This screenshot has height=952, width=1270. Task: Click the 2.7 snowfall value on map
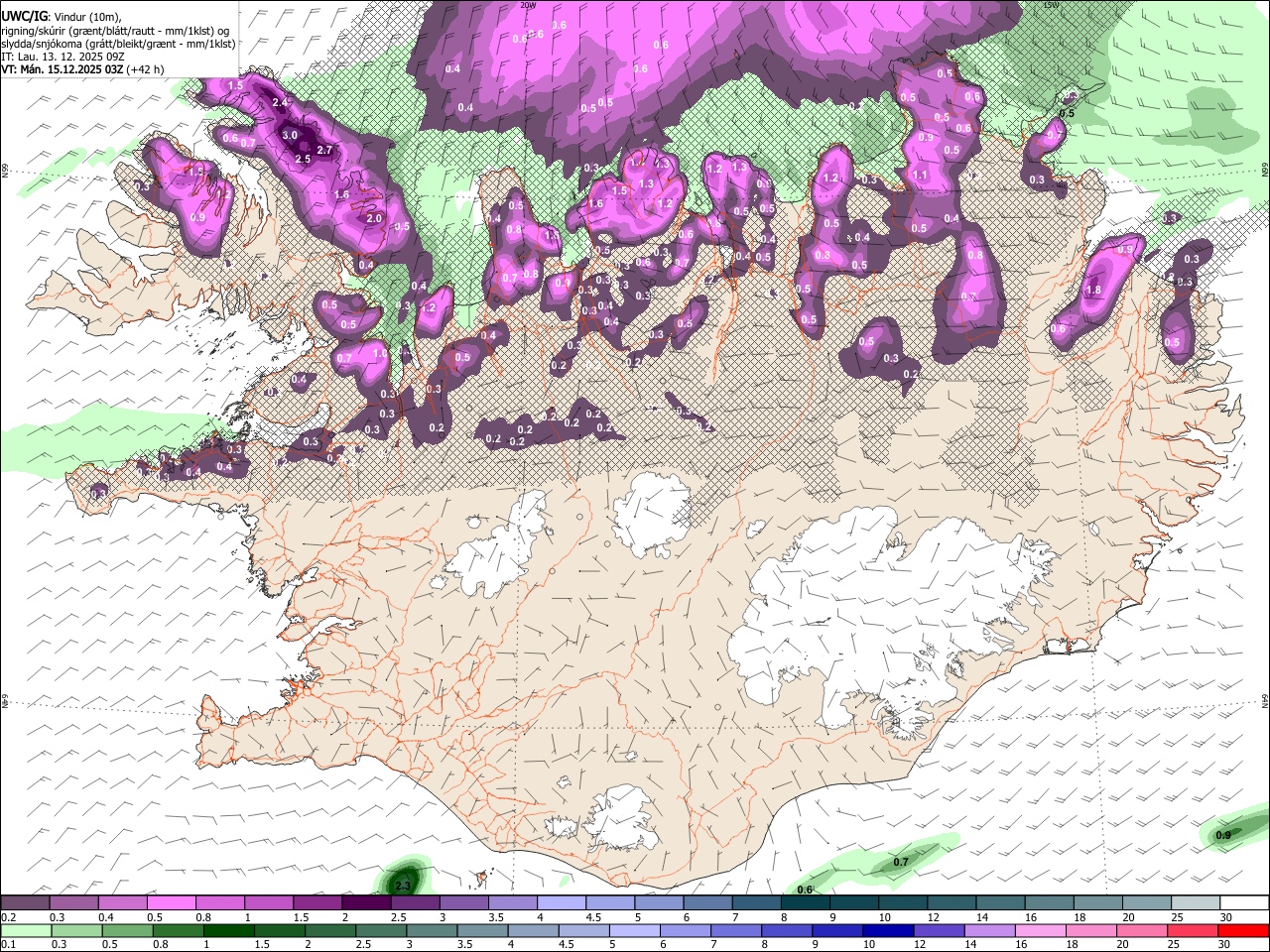323,150
